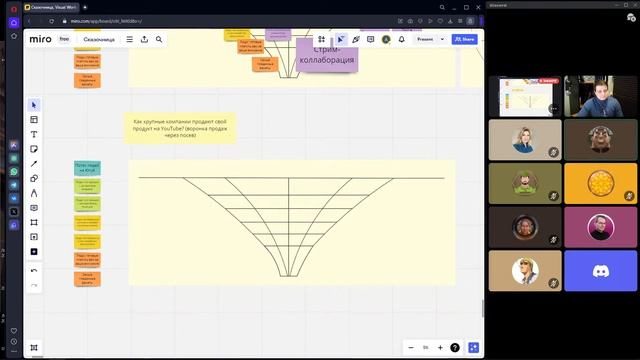
Task: Open the Miro apps grid icon
Action: [322, 39]
